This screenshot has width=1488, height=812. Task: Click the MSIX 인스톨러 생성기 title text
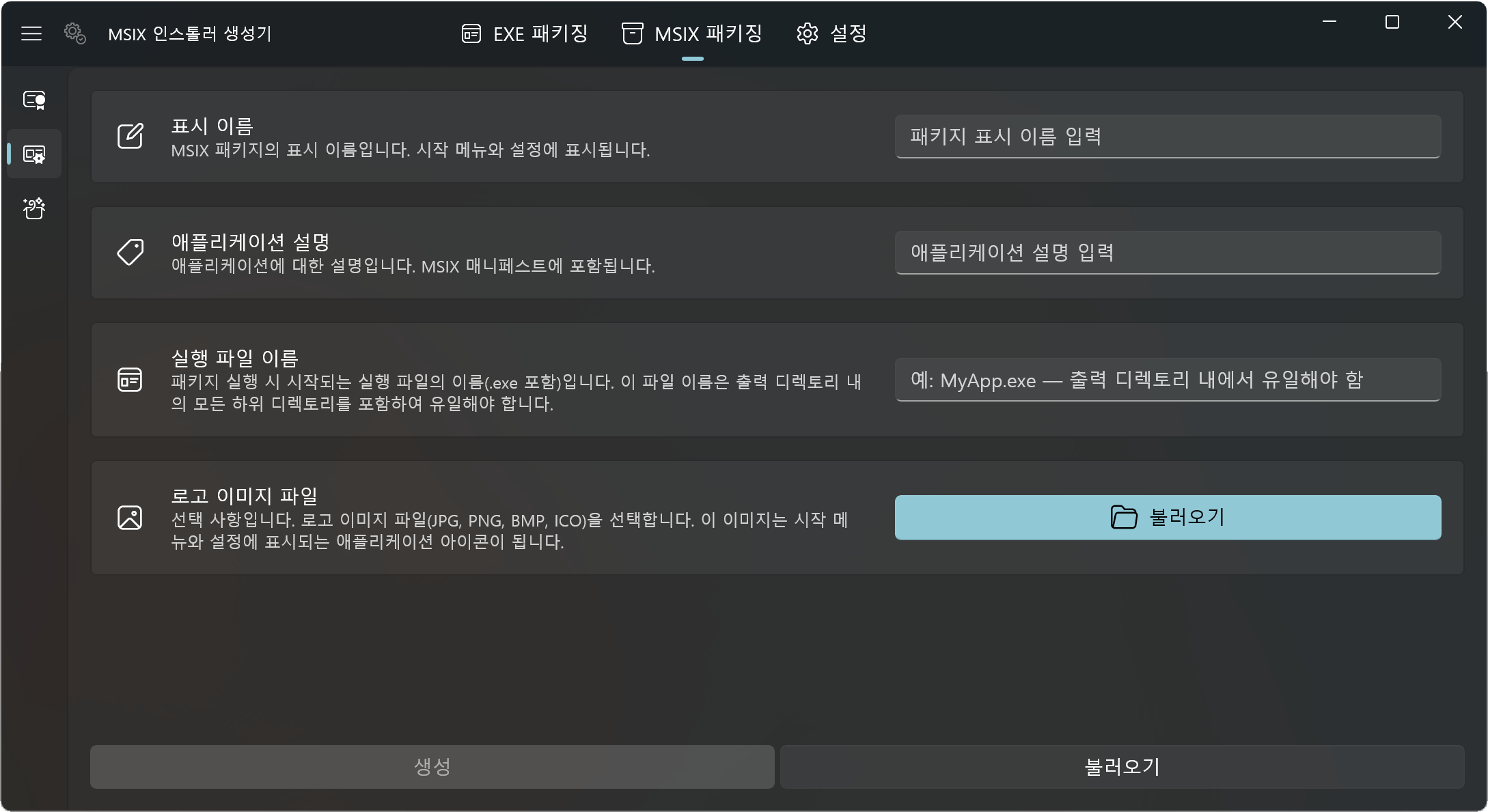[190, 33]
